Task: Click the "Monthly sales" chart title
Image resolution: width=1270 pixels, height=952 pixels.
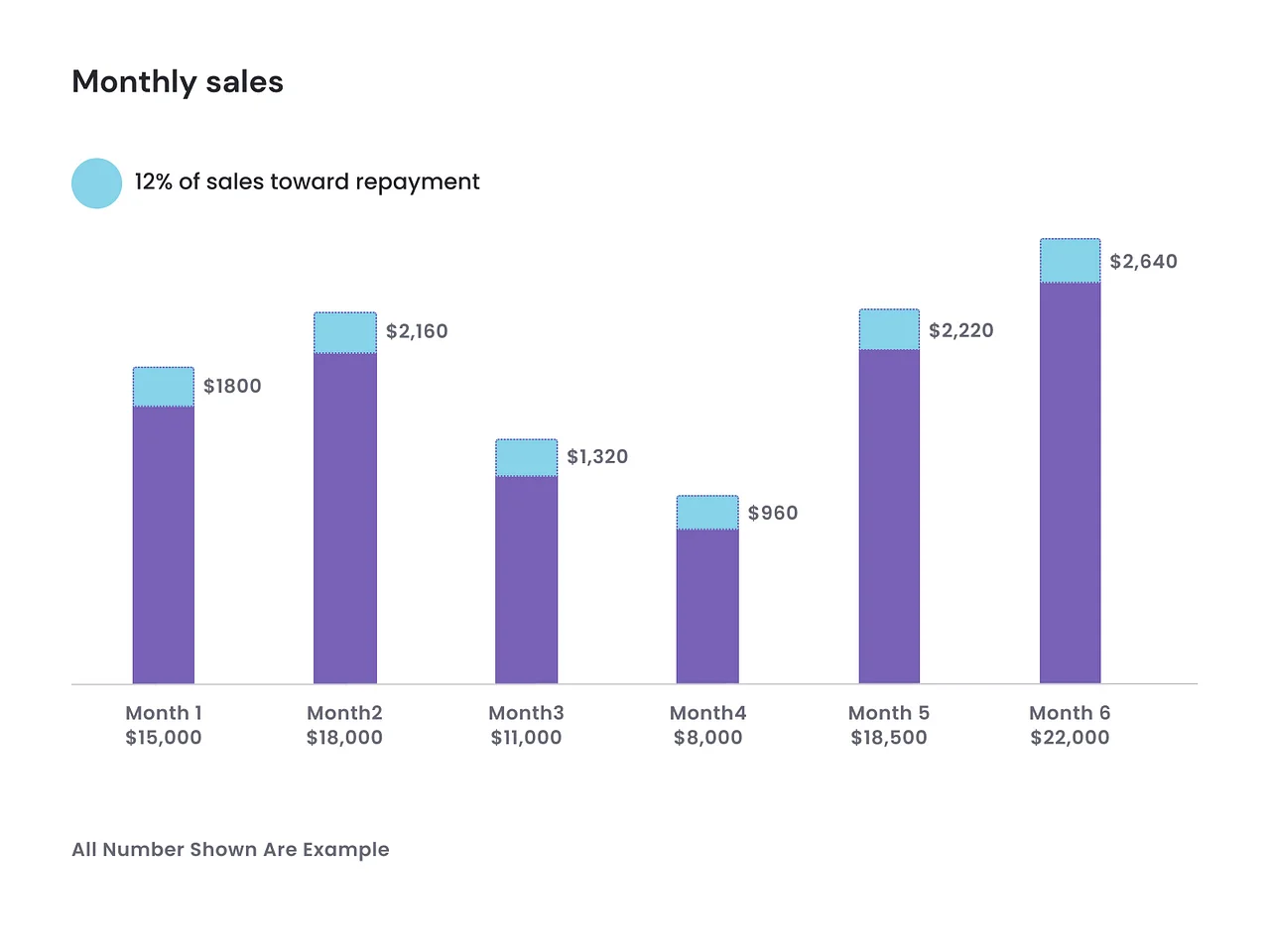Action: click(x=178, y=81)
